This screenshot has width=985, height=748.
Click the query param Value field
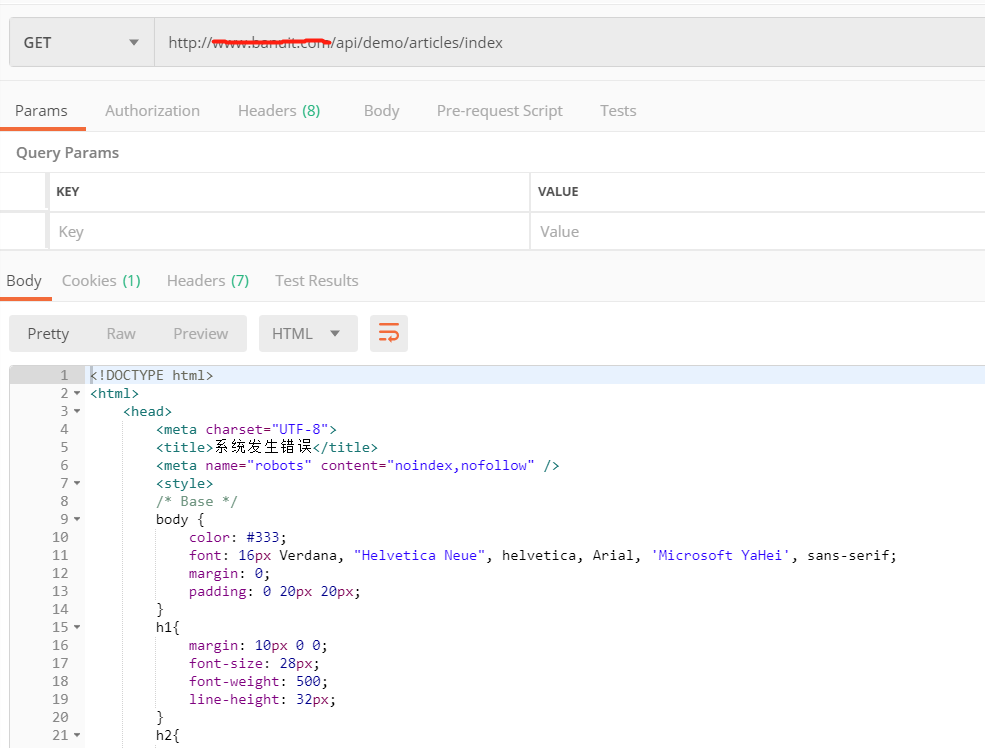(758, 232)
